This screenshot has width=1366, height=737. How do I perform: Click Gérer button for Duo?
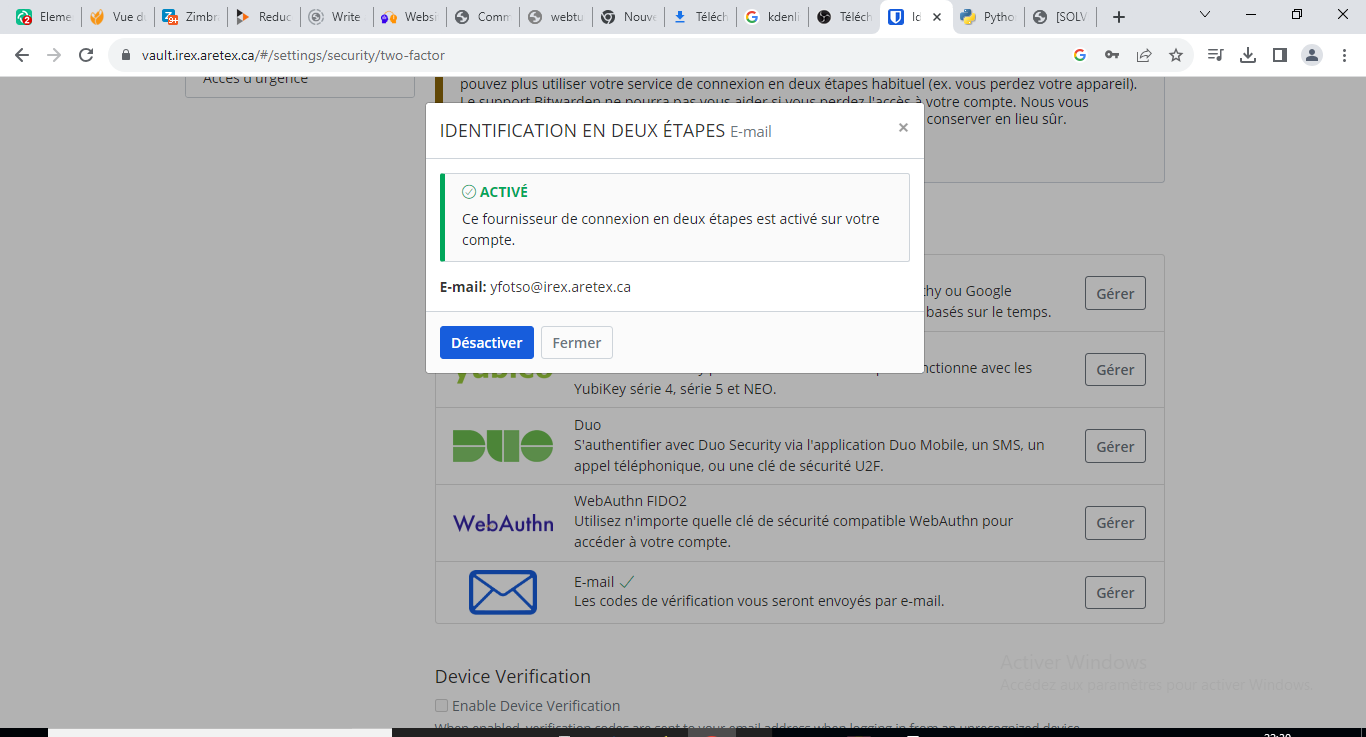coord(1115,446)
